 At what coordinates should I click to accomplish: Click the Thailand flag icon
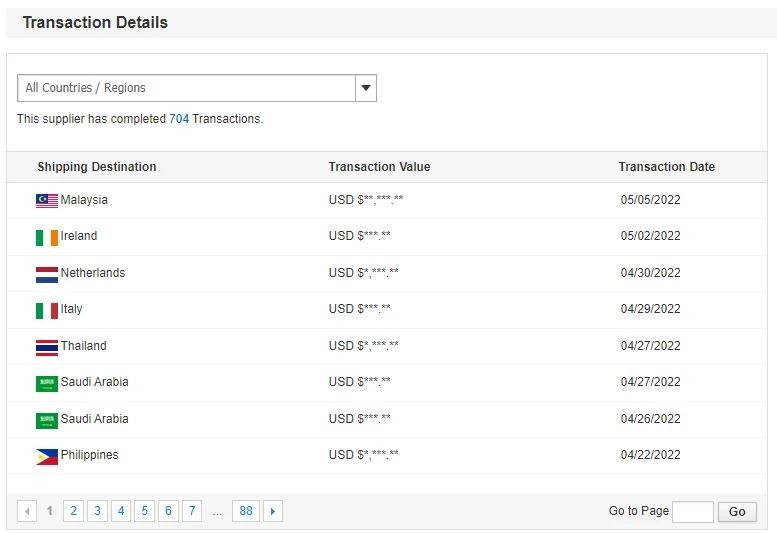point(47,347)
